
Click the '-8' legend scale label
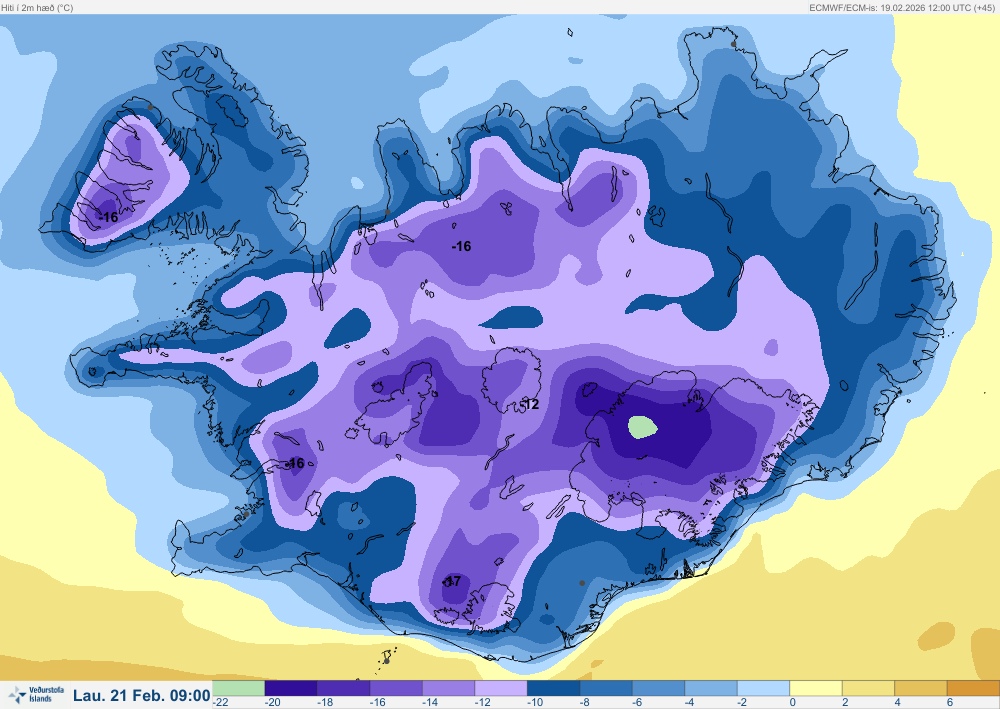tap(585, 703)
